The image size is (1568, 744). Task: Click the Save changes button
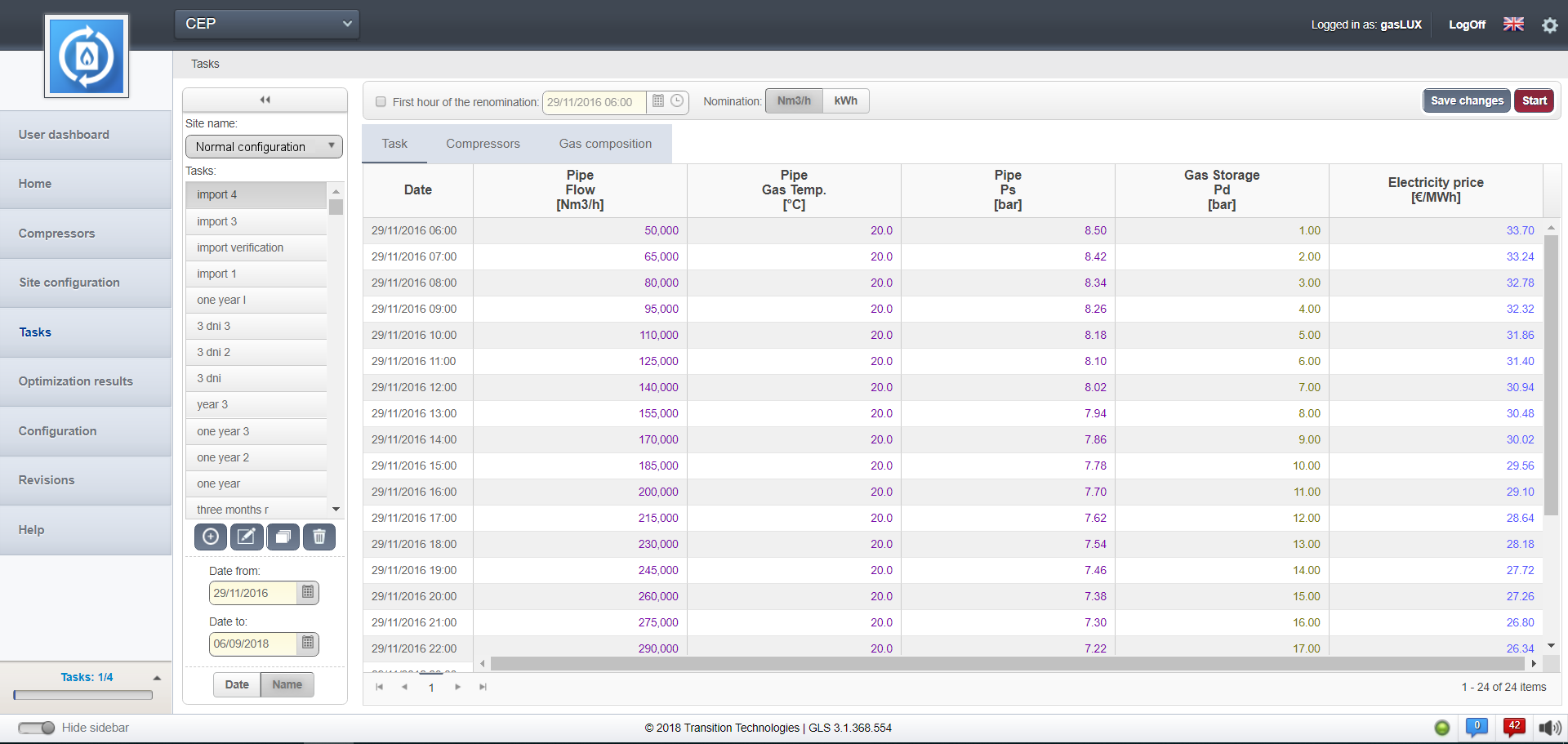[1466, 100]
